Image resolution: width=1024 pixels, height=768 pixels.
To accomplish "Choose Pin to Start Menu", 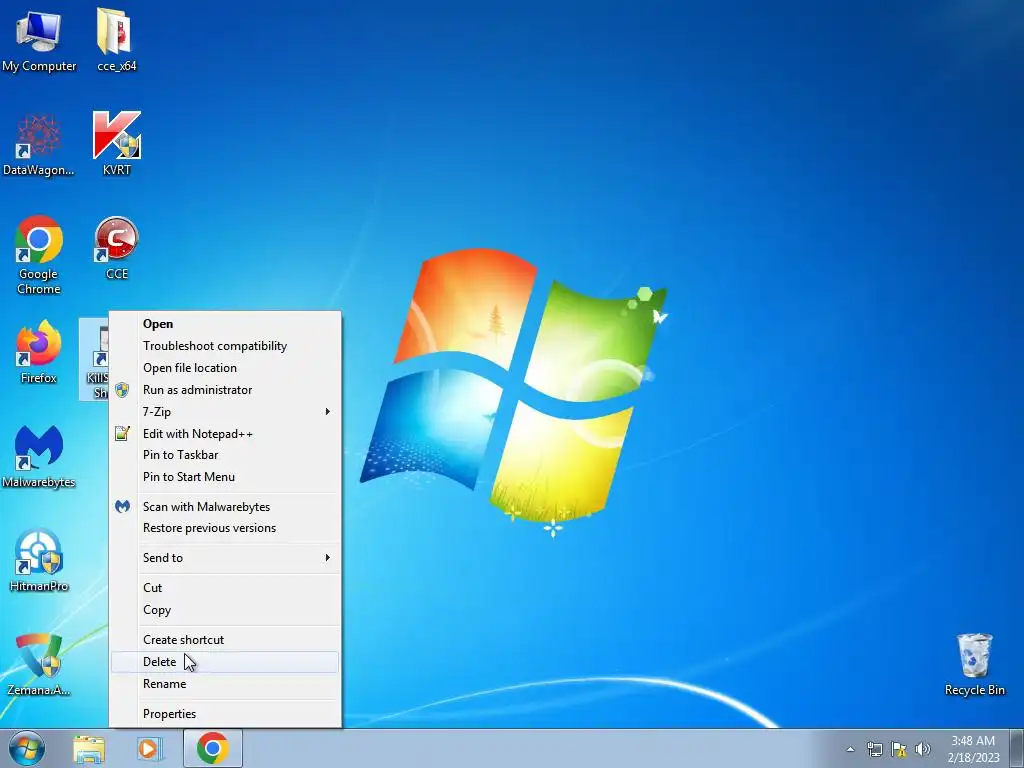I will [225, 477].
